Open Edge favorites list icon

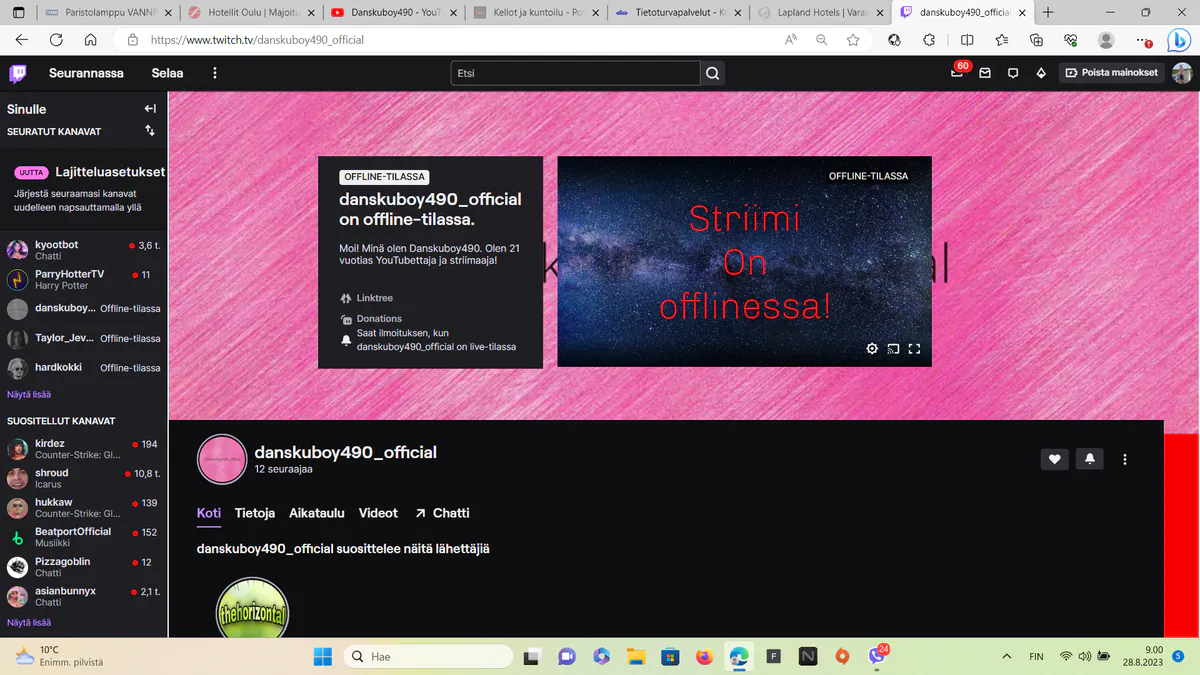point(1002,40)
